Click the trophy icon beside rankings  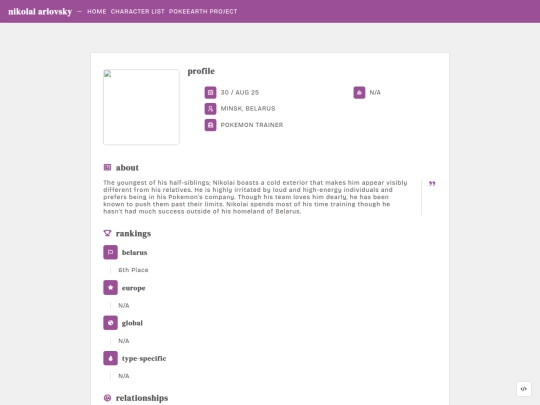[x=107, y=233]
